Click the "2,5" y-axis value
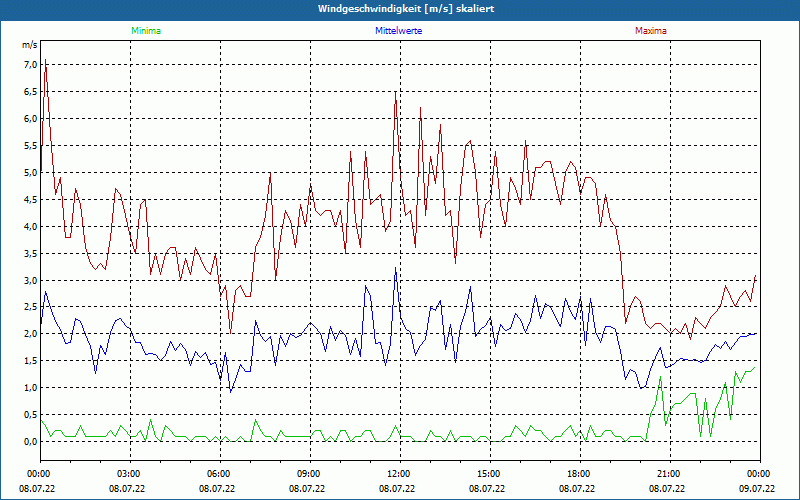The image size is (800, 500). pos(31,307)
